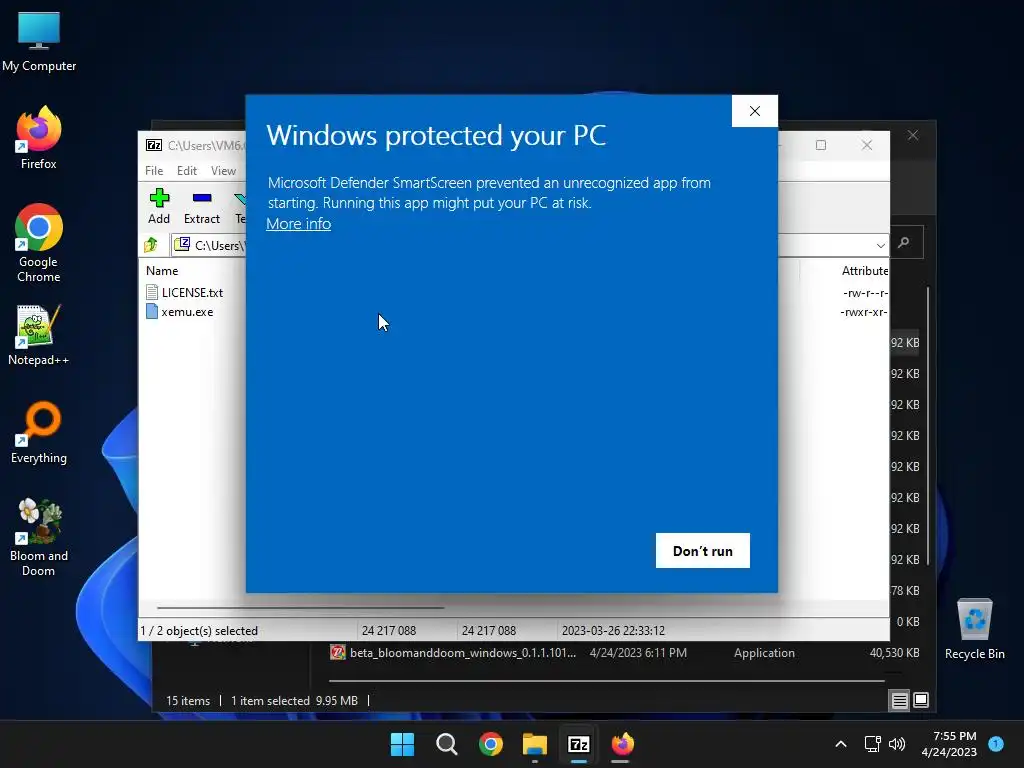
Task: Click the File Explorer search icon
Action: point(904,242)
